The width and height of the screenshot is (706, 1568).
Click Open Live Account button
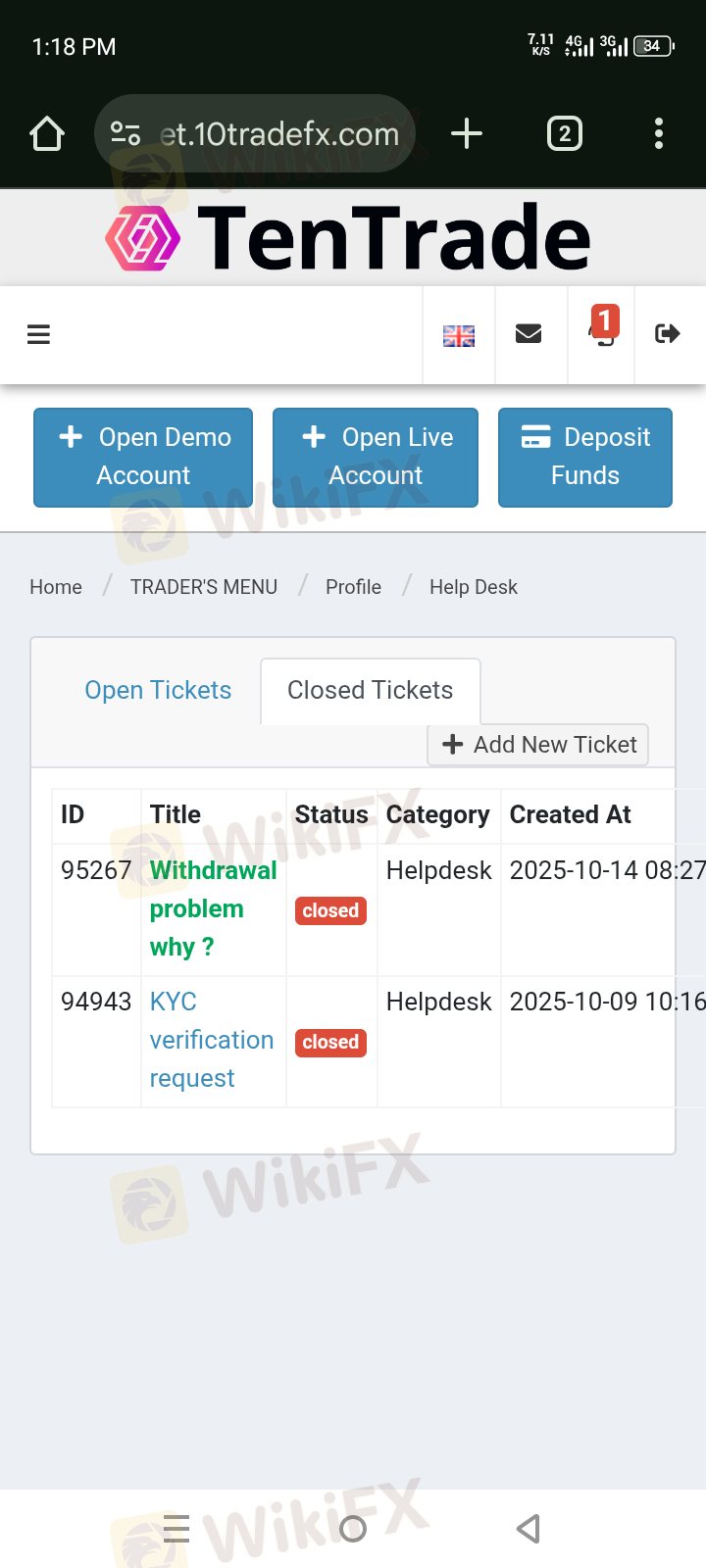click(376, 457)
